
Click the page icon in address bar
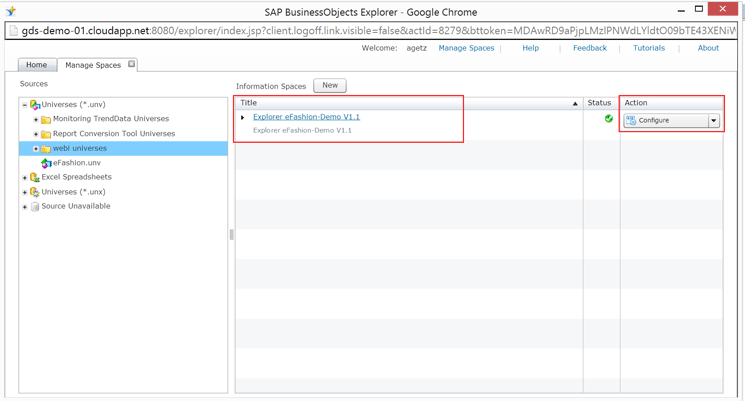14,31
